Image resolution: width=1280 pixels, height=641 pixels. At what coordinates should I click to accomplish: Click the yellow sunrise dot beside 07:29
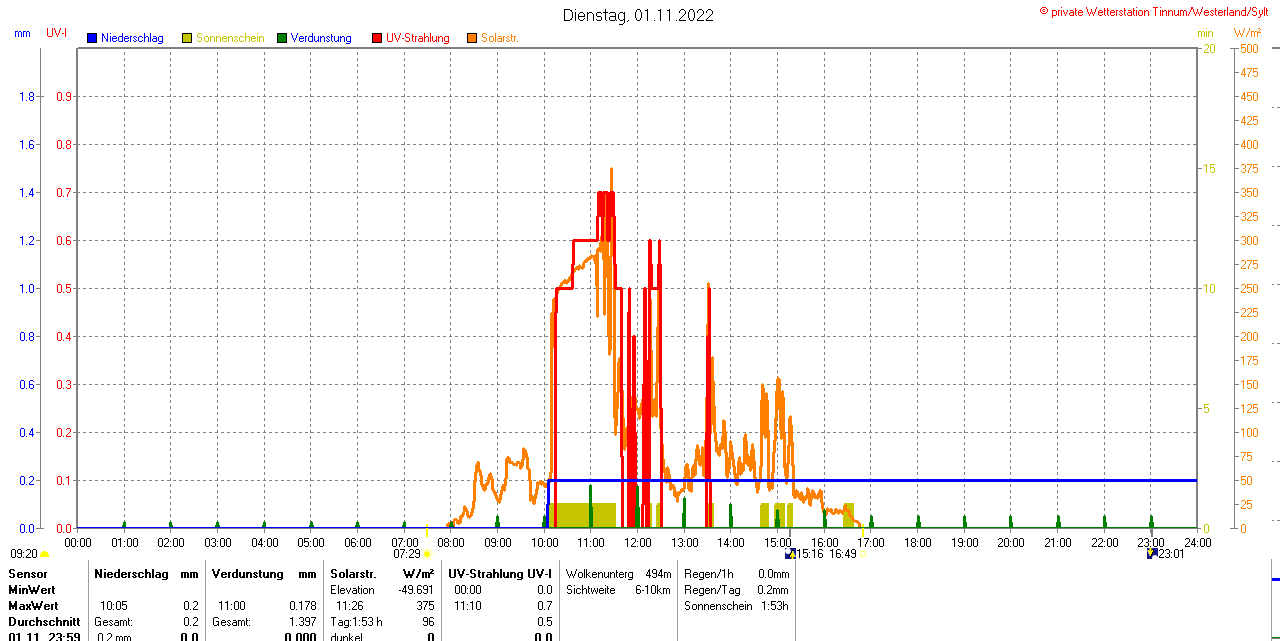point(427,554)
